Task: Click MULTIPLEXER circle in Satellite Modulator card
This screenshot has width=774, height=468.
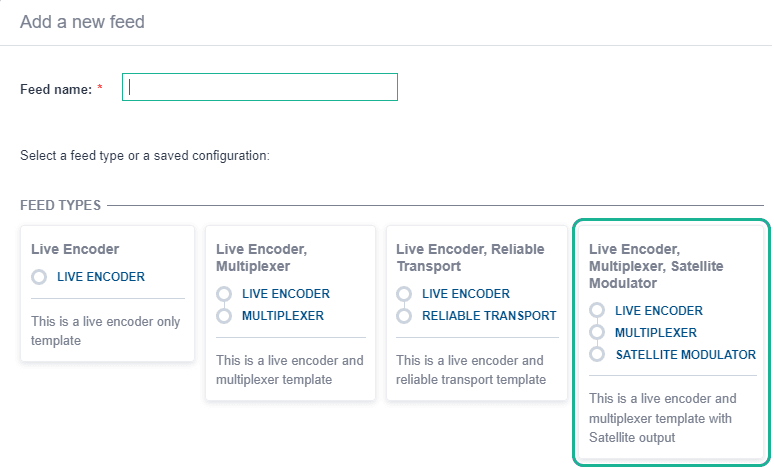Action: [x=597, y=332]
